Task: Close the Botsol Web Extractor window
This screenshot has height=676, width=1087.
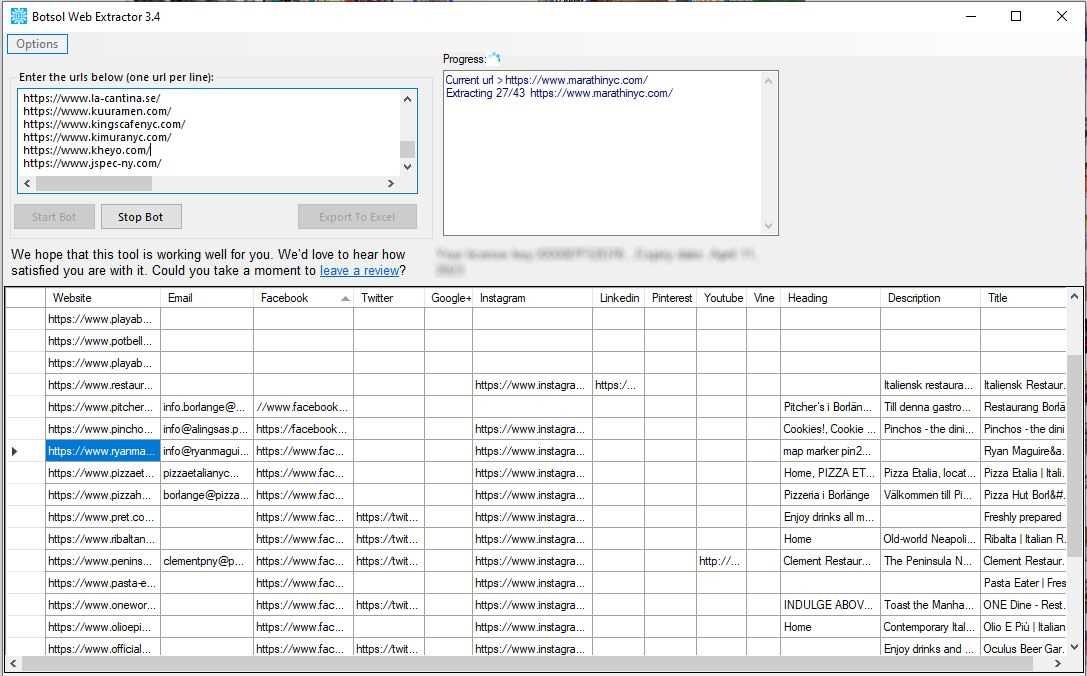Action: [1061, 16]
